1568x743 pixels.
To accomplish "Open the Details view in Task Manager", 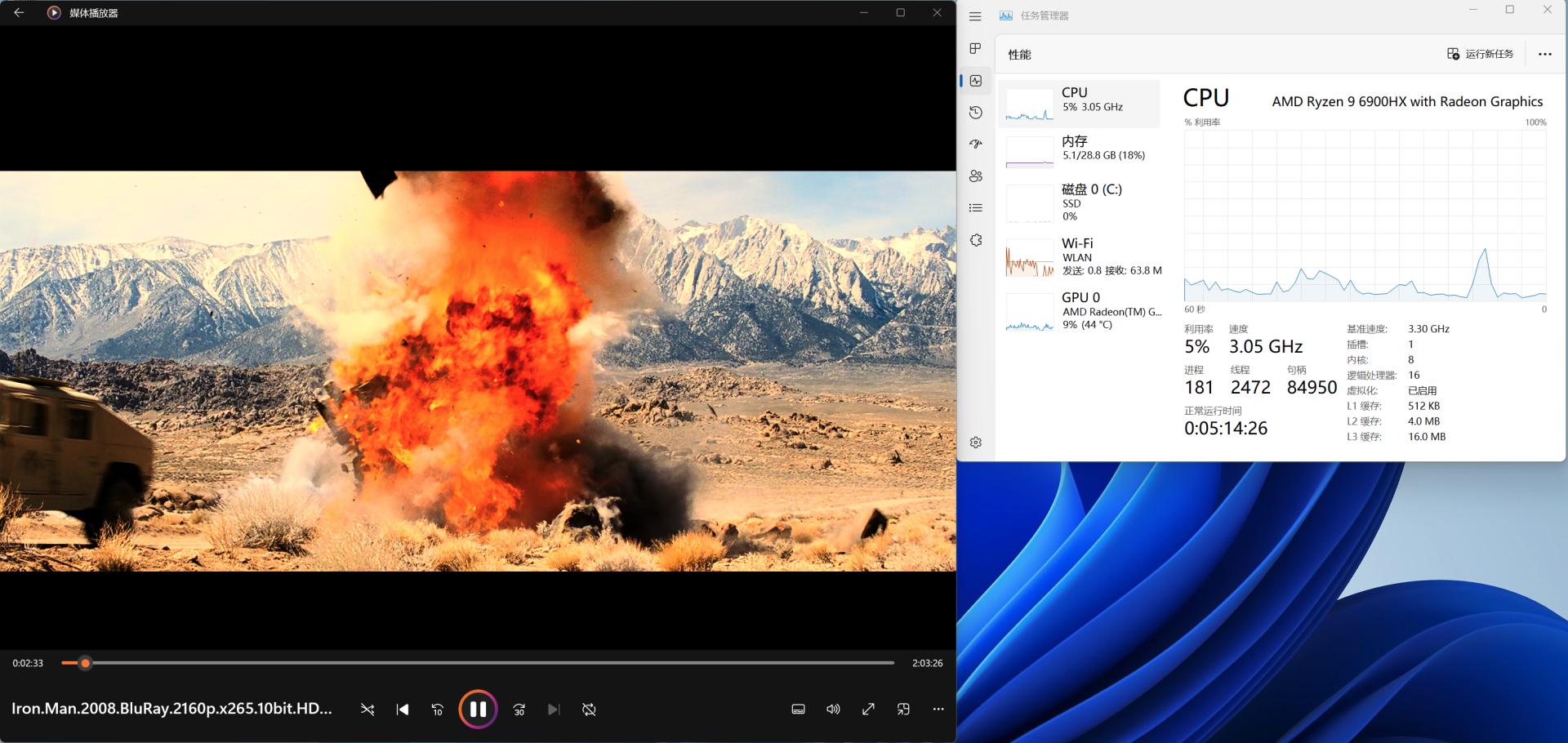I will coord(975,207).
